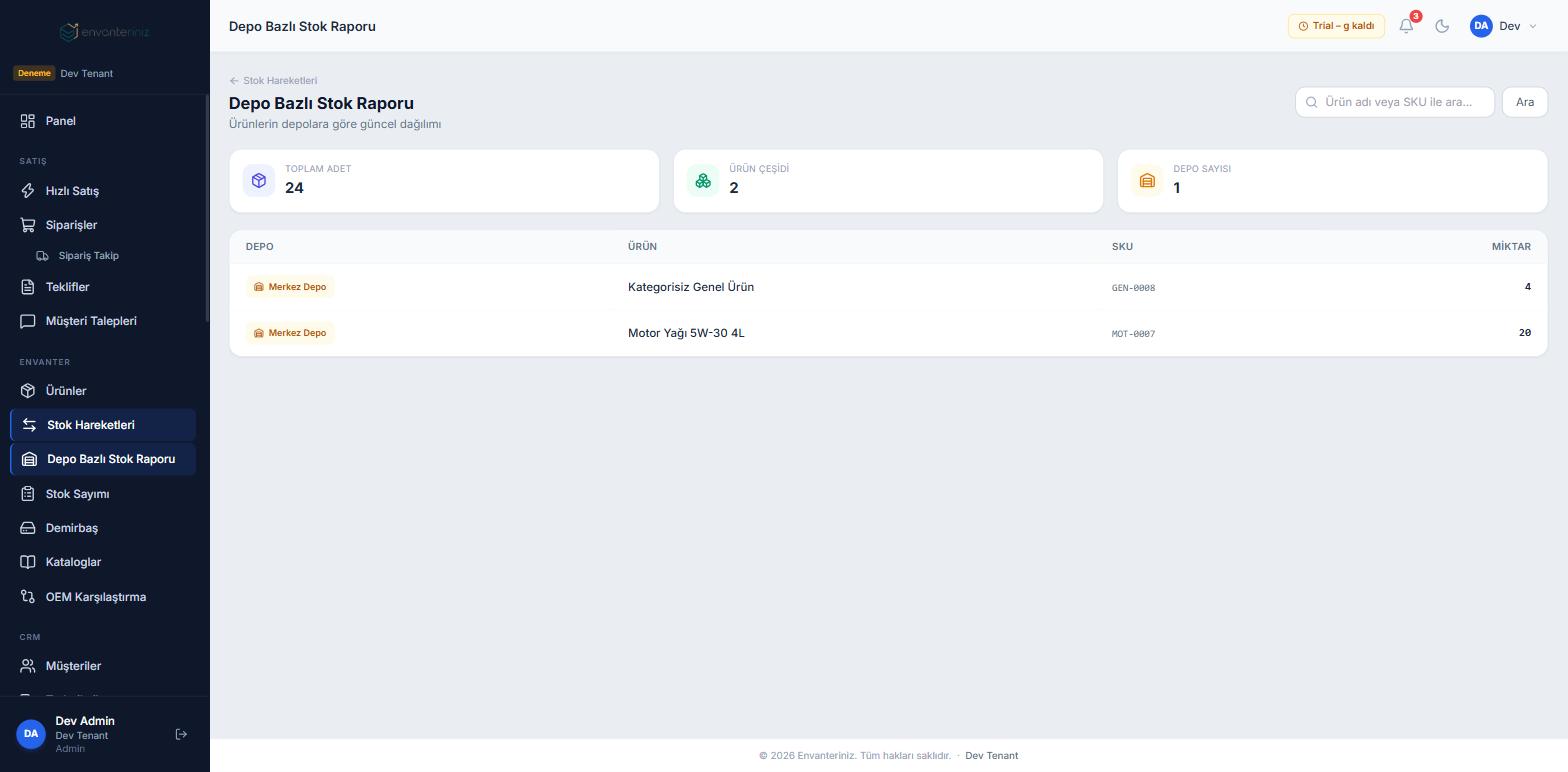Image resolution: width=1568 pixels, height=772 pixels.
Task: Click the MİKTAR column header
Action: pyautogui.click(x=1511, y=247)
